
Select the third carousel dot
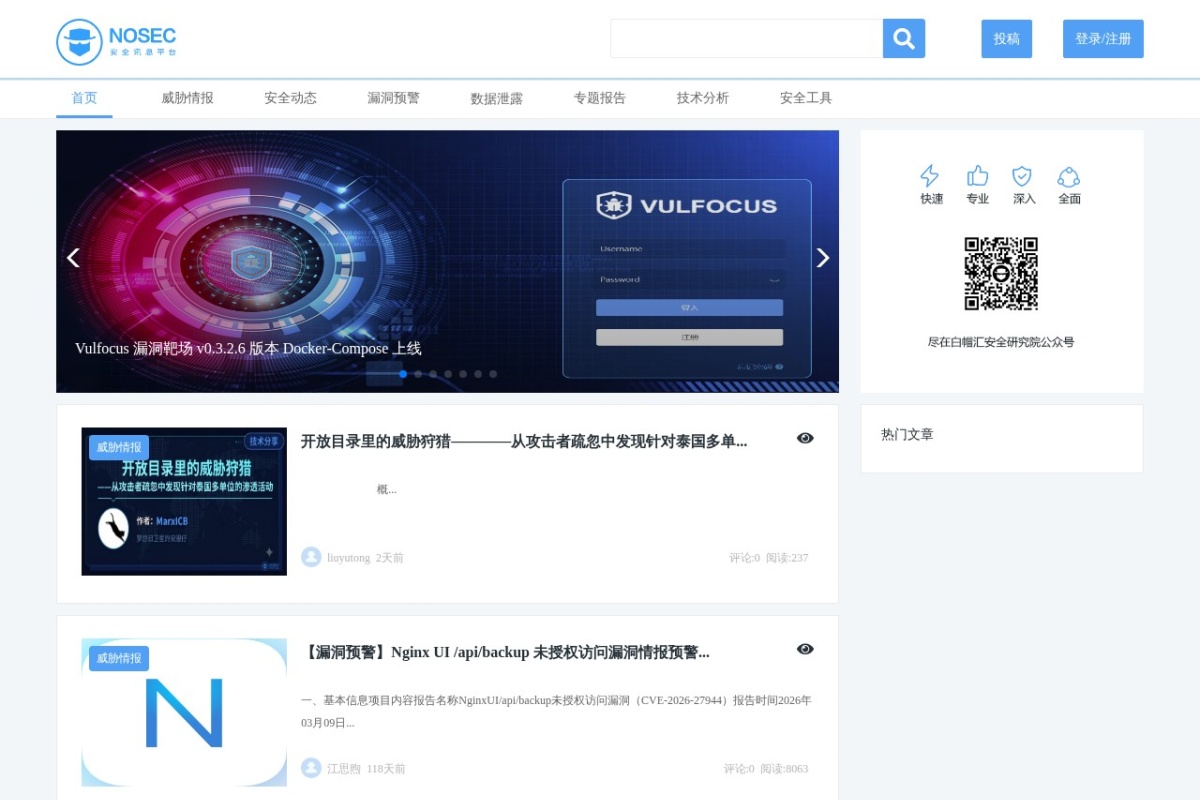[433, 374]
